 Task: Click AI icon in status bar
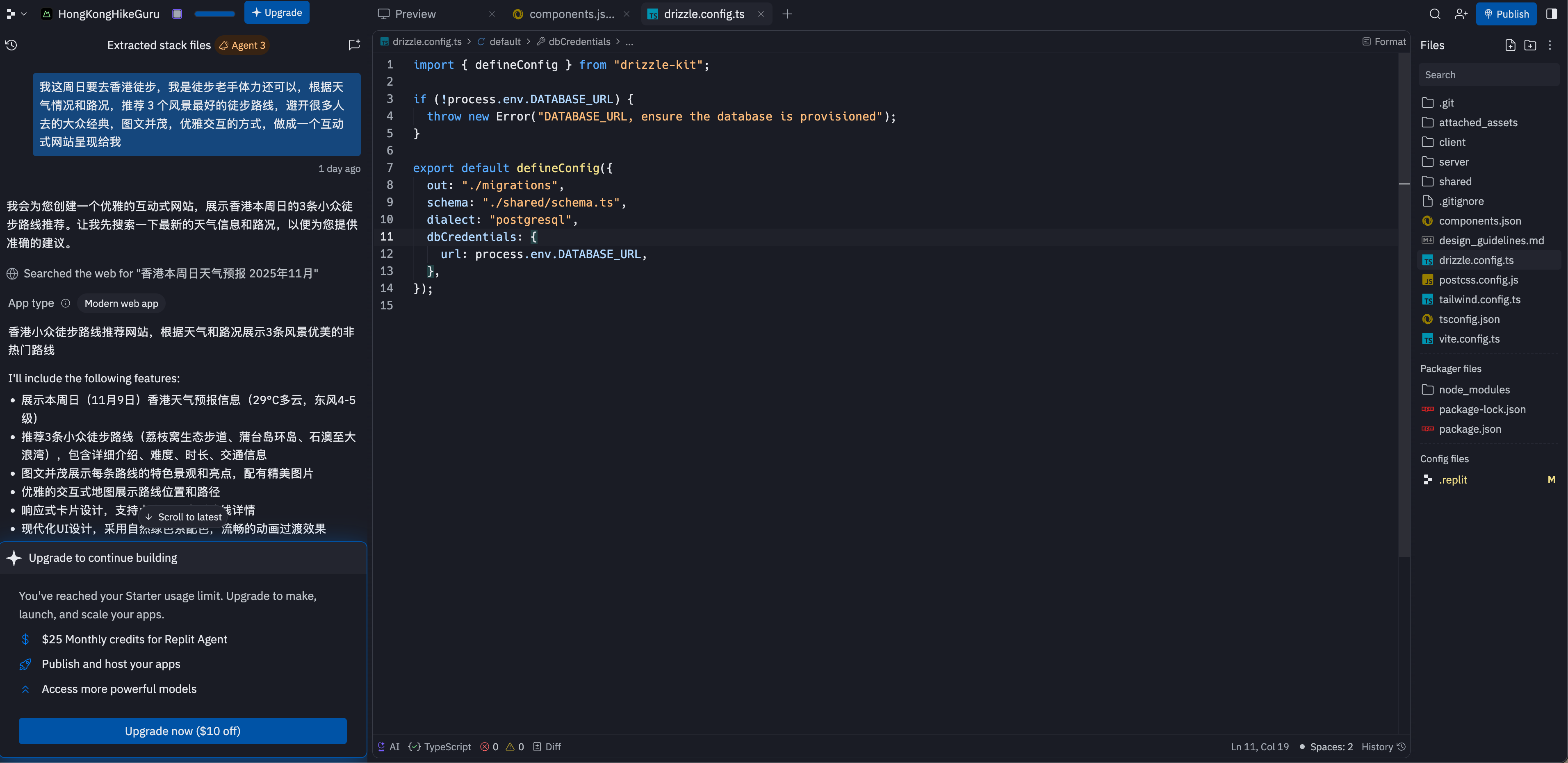[388, 747]
